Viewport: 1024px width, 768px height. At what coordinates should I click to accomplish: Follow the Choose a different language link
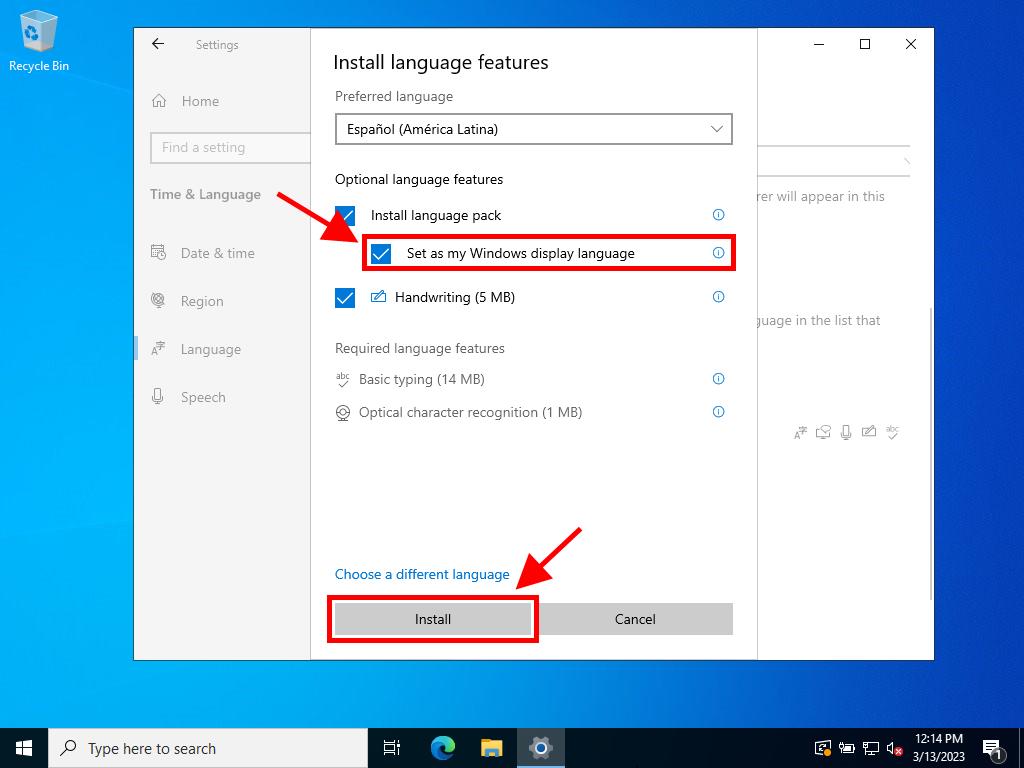(x=422, y=574)
